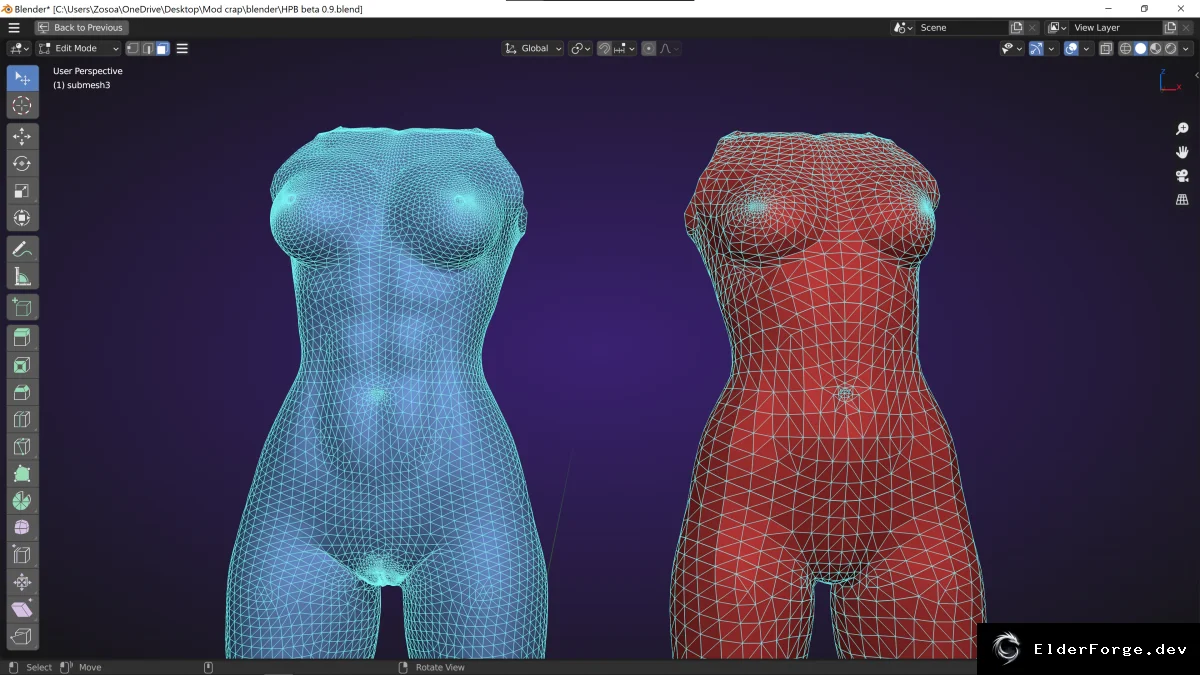Select the Spin tool
This screenshot has width=1200, height=675.
click(22, 500)
